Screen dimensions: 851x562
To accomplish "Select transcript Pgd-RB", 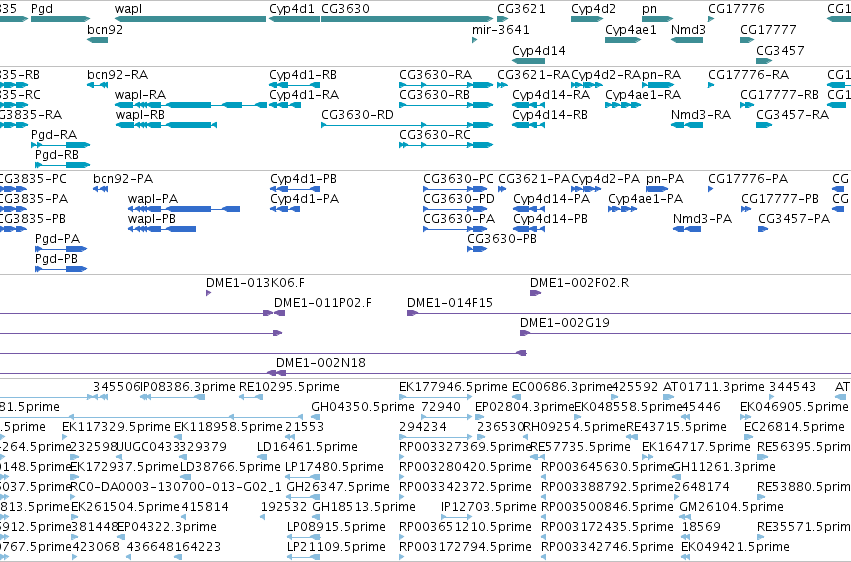I will coord(56,155).
